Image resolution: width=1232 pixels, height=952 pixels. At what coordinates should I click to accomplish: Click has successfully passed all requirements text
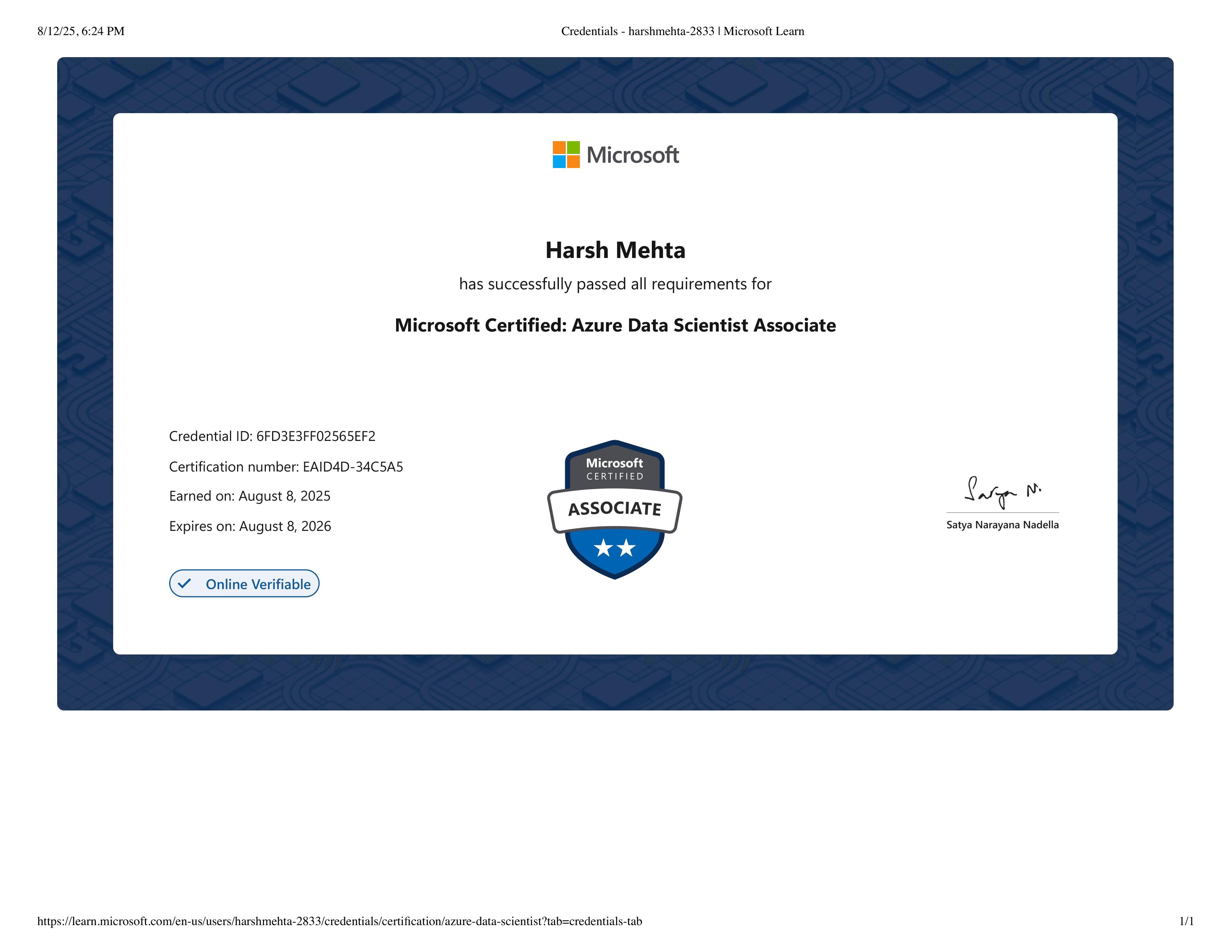pyautogui.click(x=615, y=284)
